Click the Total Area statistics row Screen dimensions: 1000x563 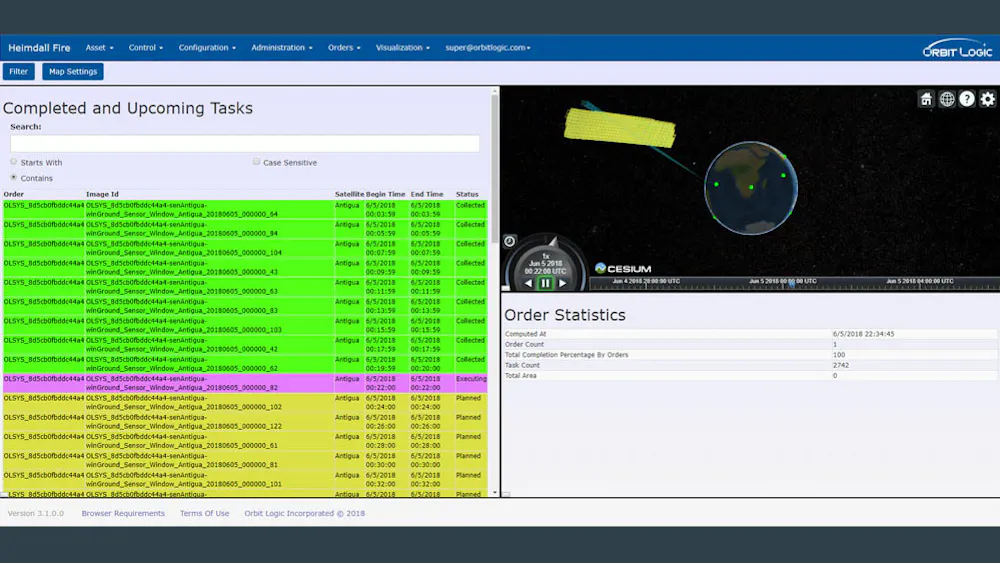coord(751,376)
